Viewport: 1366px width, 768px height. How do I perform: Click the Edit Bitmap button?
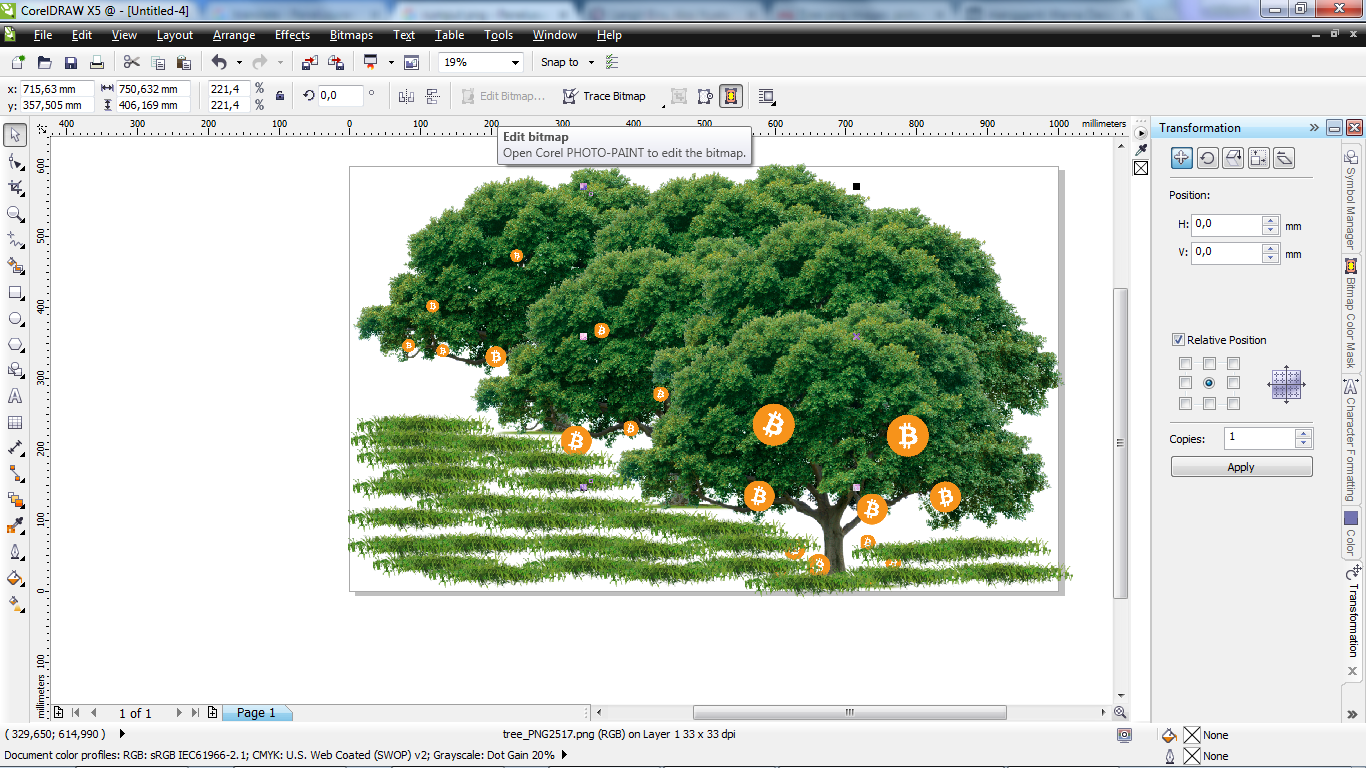pos(503,96)
